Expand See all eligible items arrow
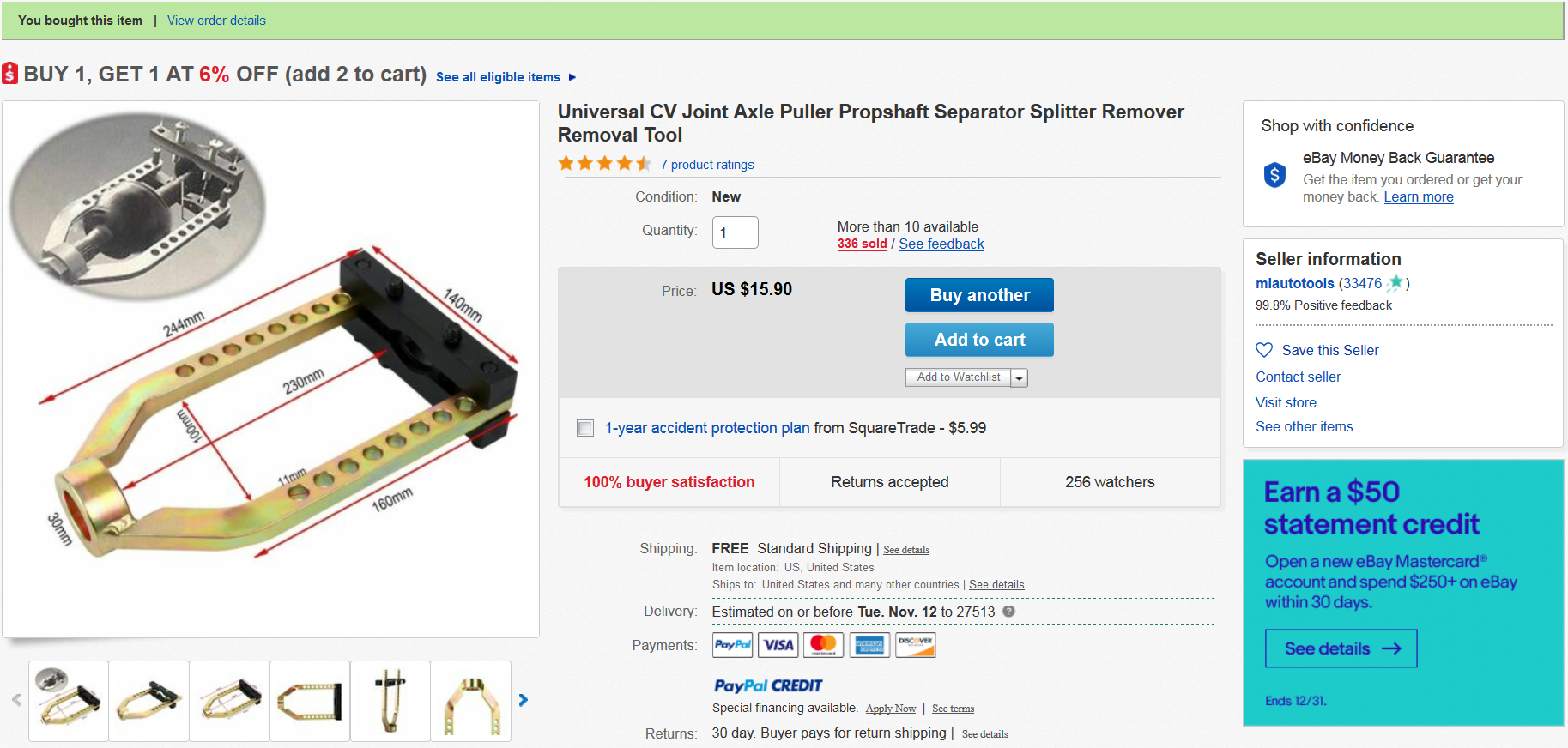1568x748 pixels. click(572, 77)
